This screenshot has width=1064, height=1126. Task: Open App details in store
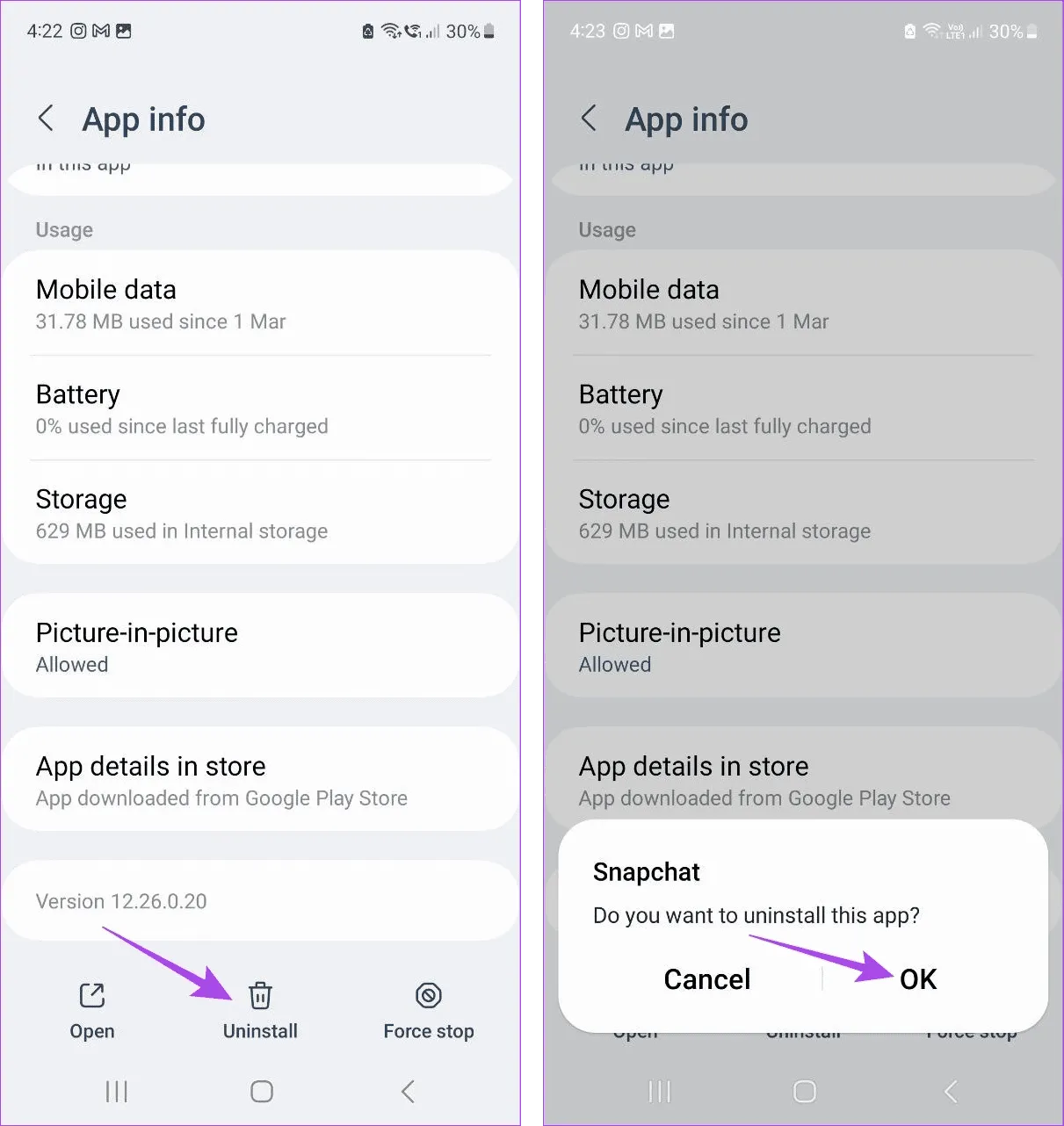(x=261, y=780)
